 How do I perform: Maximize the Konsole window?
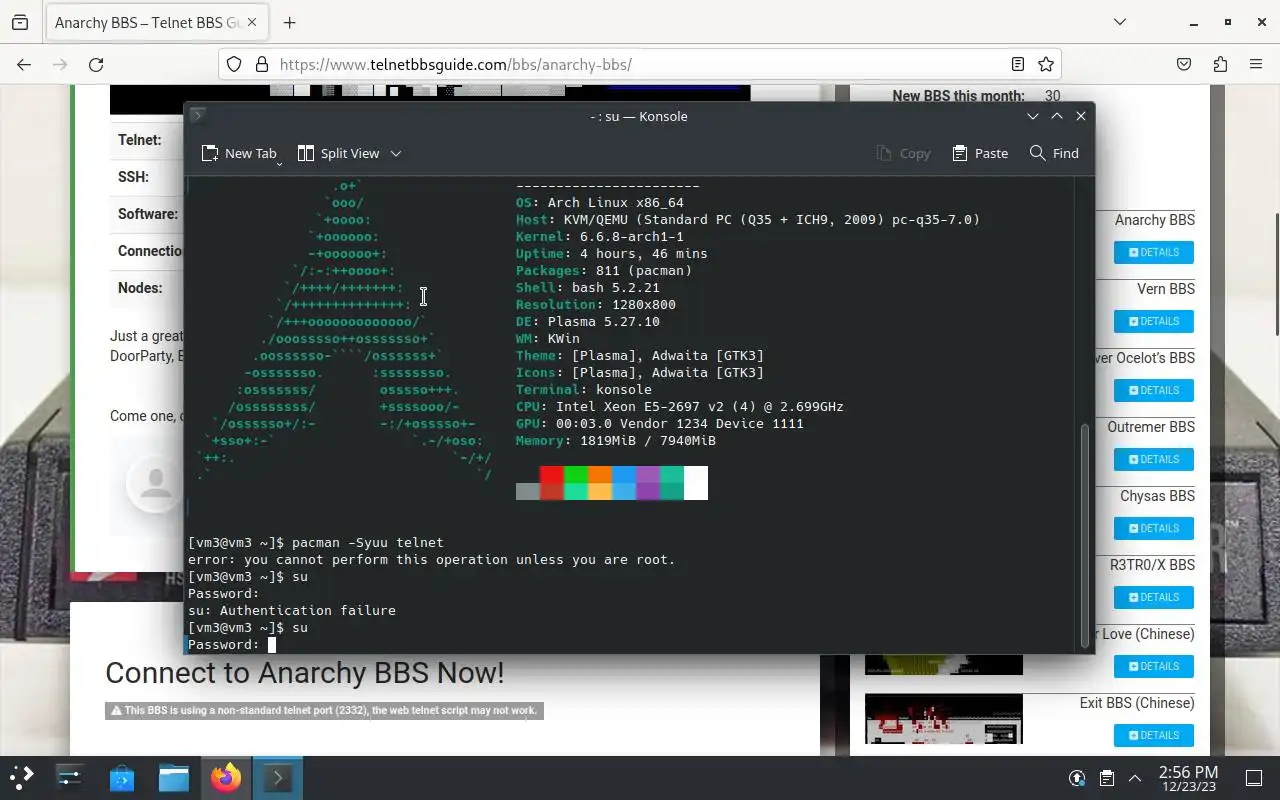[1057, 116]
